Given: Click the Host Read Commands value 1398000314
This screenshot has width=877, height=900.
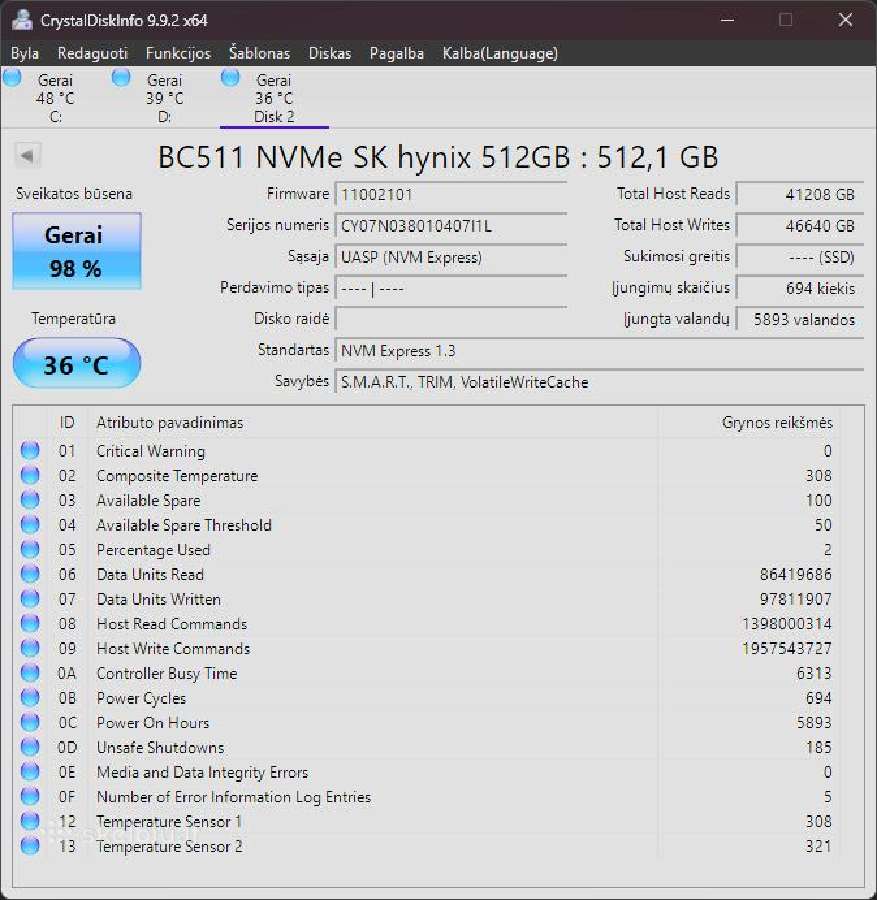Looking at the screenshot, I should point(786,623).
